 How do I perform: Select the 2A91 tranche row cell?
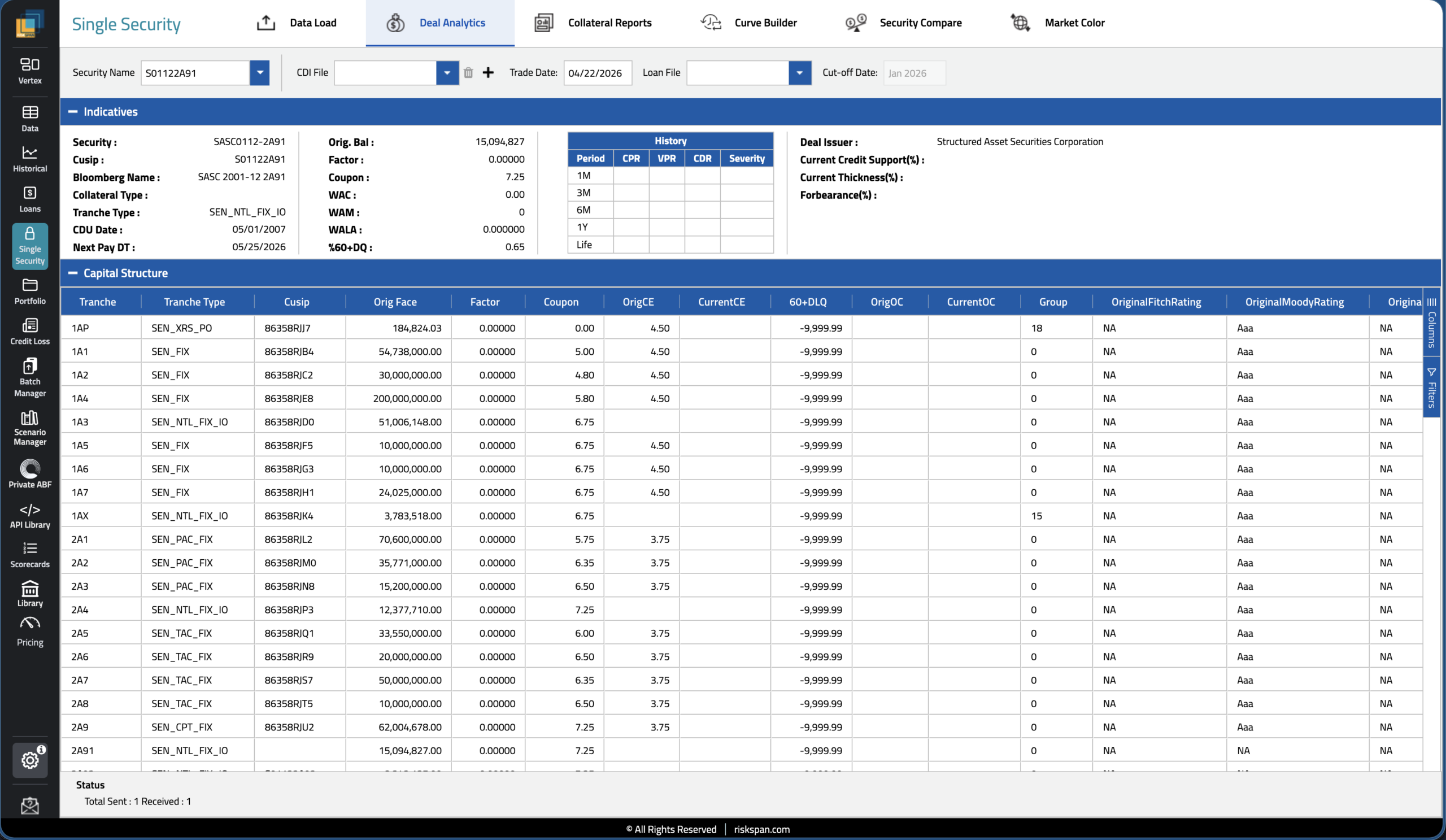point(101,751)
